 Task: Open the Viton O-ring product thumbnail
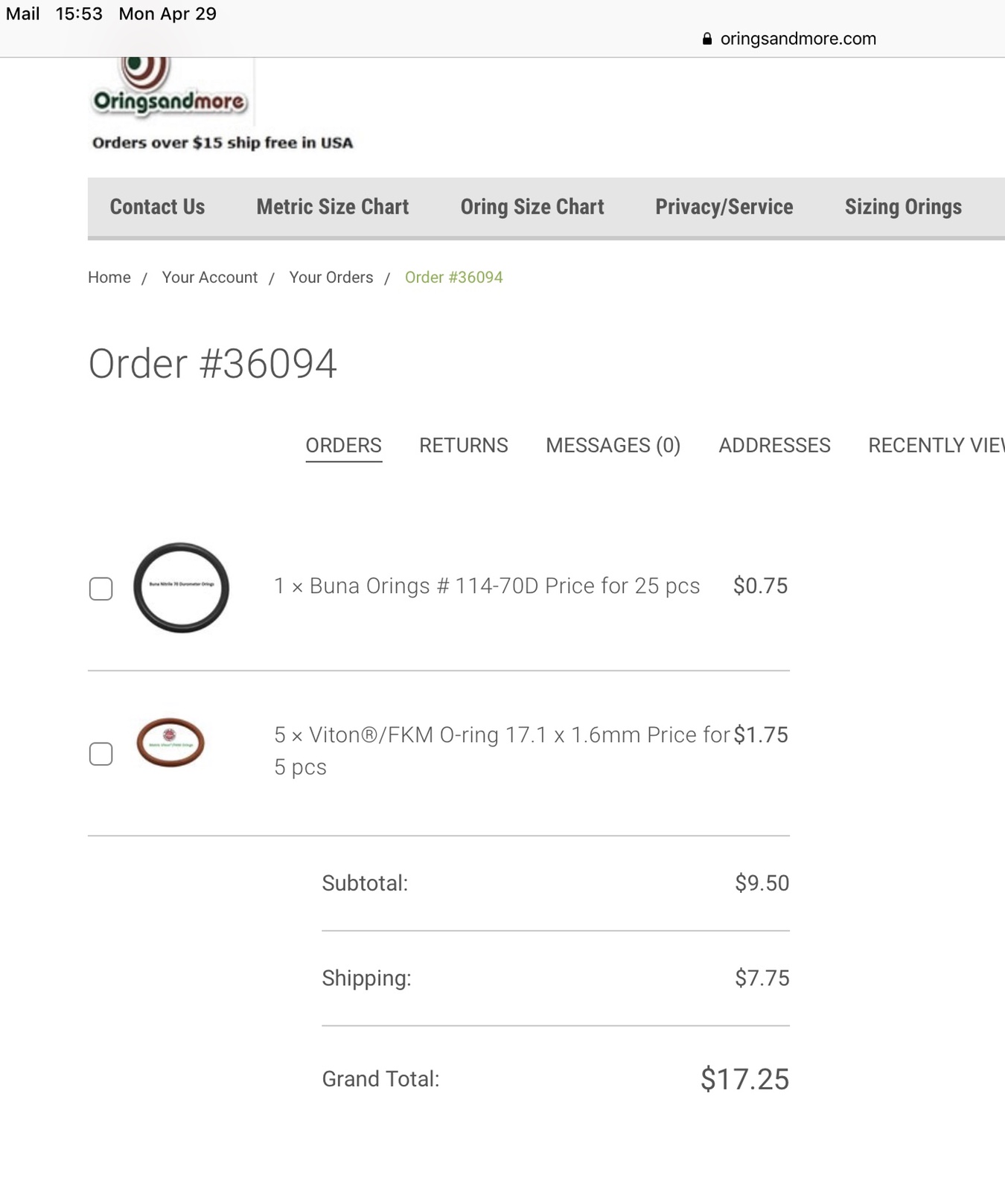[x=170, y=742]
